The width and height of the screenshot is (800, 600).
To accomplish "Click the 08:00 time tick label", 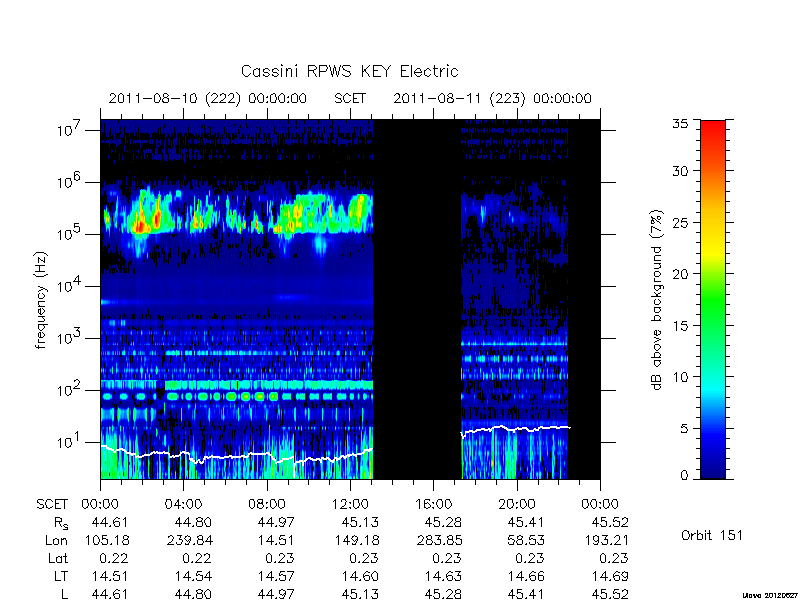I will point(266,504).
